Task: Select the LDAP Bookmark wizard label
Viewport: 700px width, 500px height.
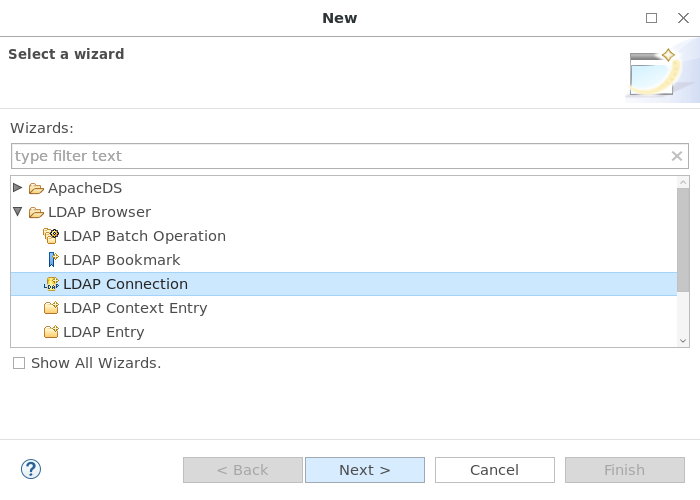Action: click(x=121, y=260)
